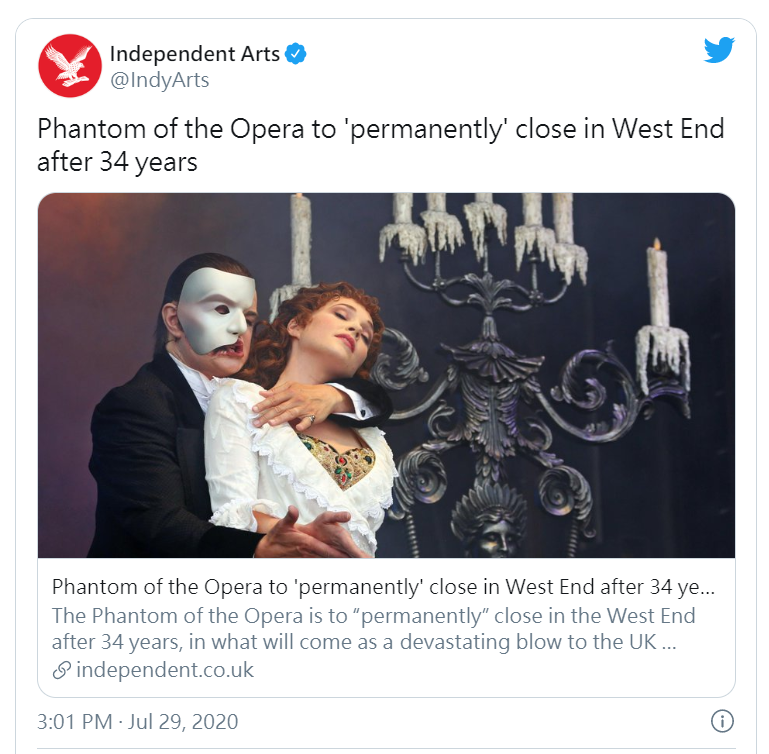Click the independent.co.uk domain link
Screen dimensions: 769x754
(165, 670)
